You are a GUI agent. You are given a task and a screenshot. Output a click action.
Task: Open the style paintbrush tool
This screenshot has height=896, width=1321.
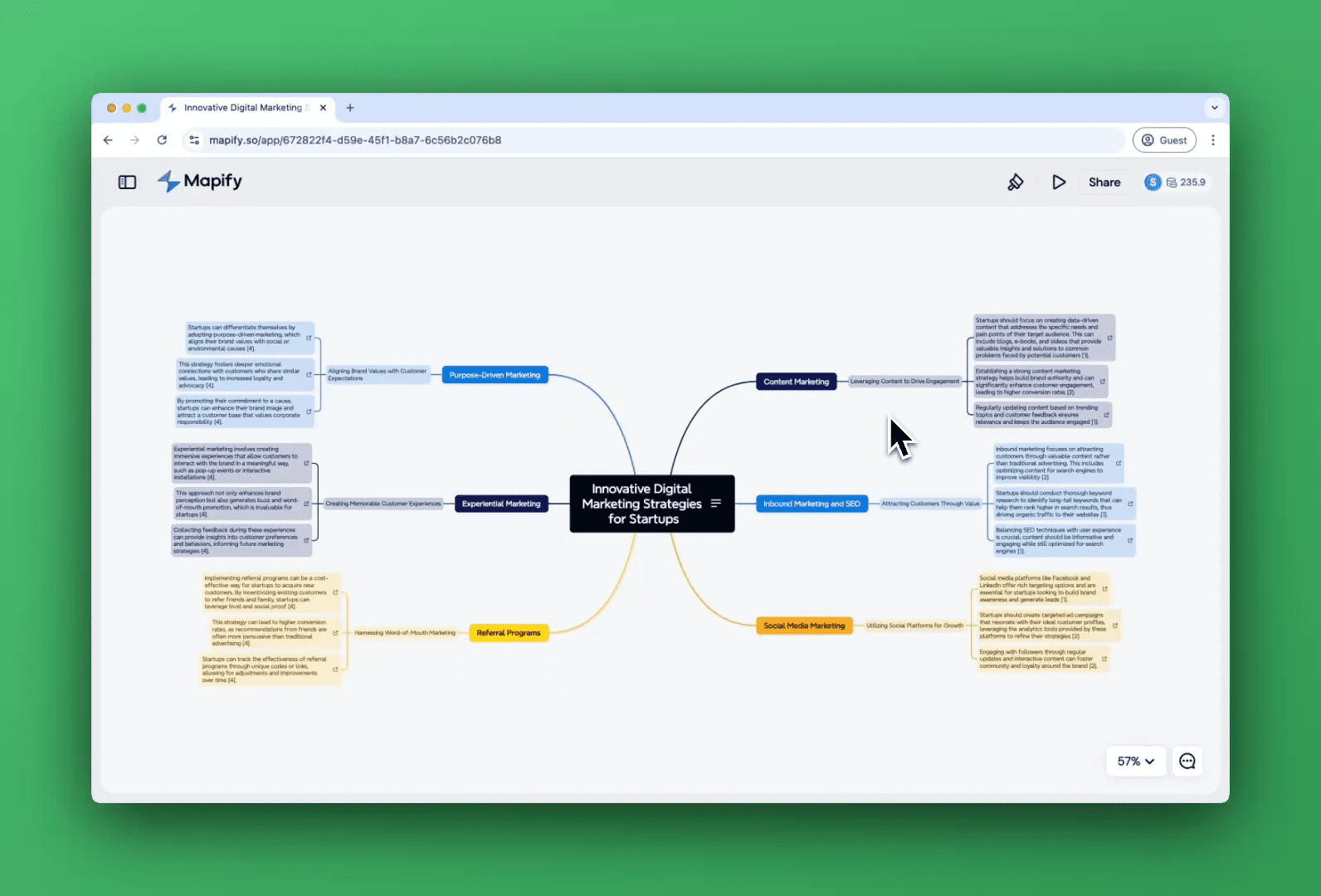coord(1015,183)
